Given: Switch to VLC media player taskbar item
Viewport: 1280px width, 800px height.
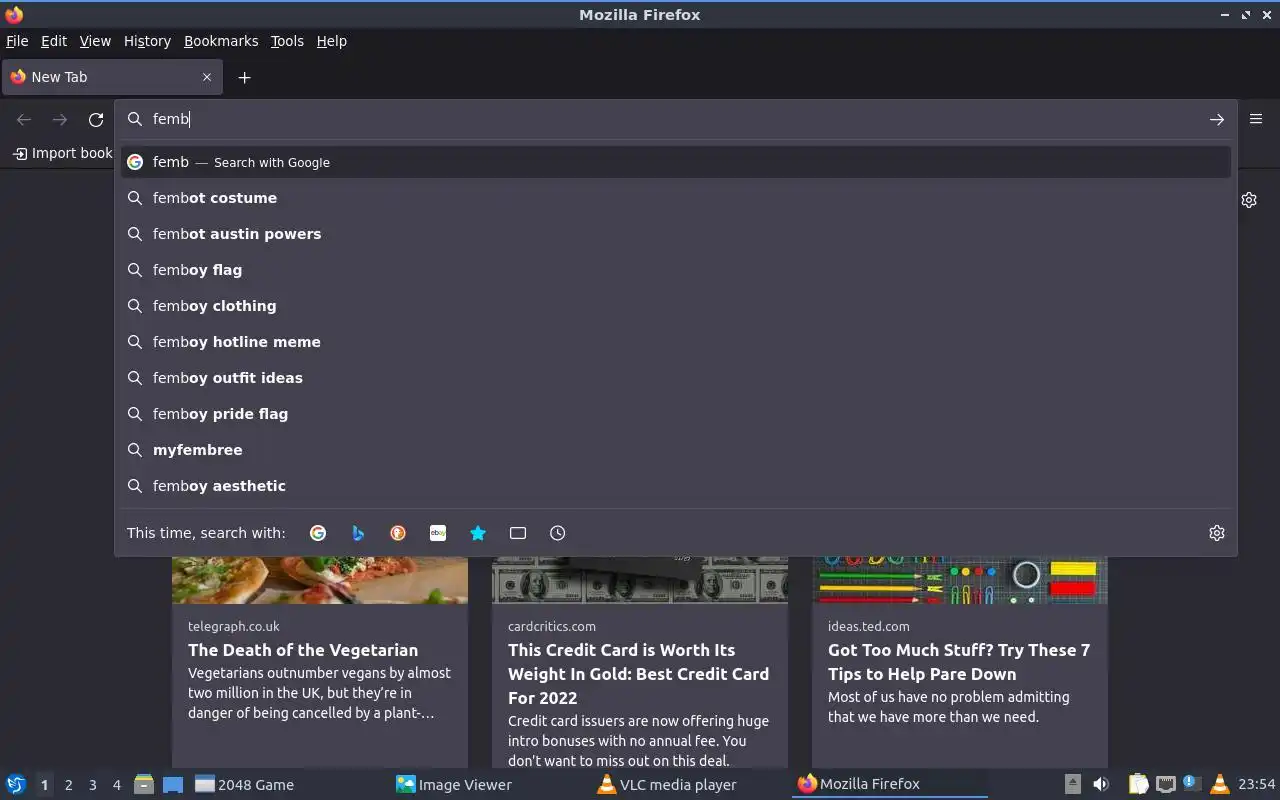Looking at the screenshot, I should (x=690, y=784).
